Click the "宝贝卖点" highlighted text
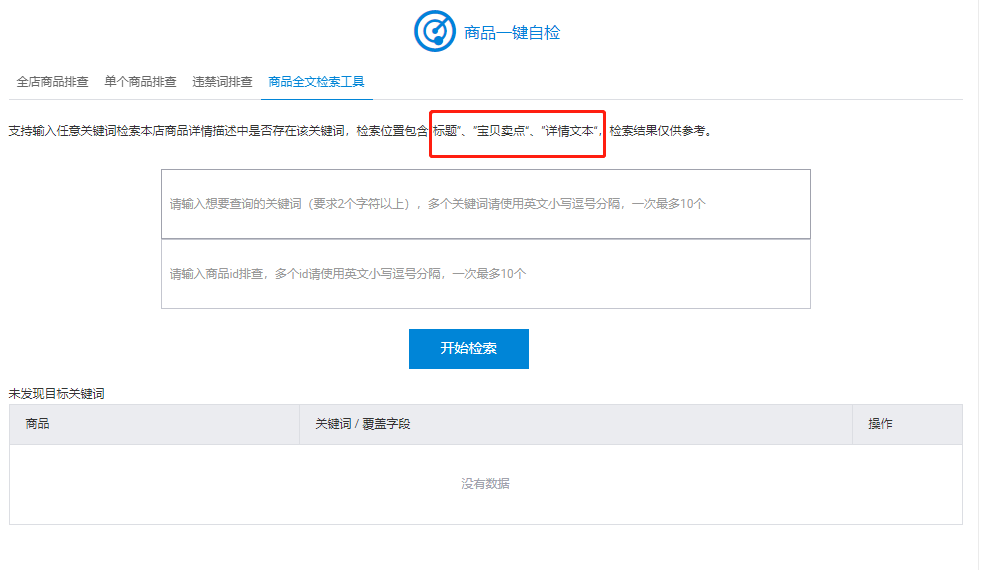 500,131
